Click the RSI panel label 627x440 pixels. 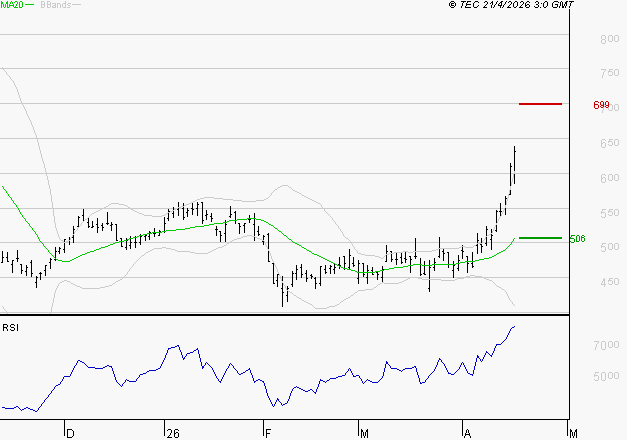point(10,328)
